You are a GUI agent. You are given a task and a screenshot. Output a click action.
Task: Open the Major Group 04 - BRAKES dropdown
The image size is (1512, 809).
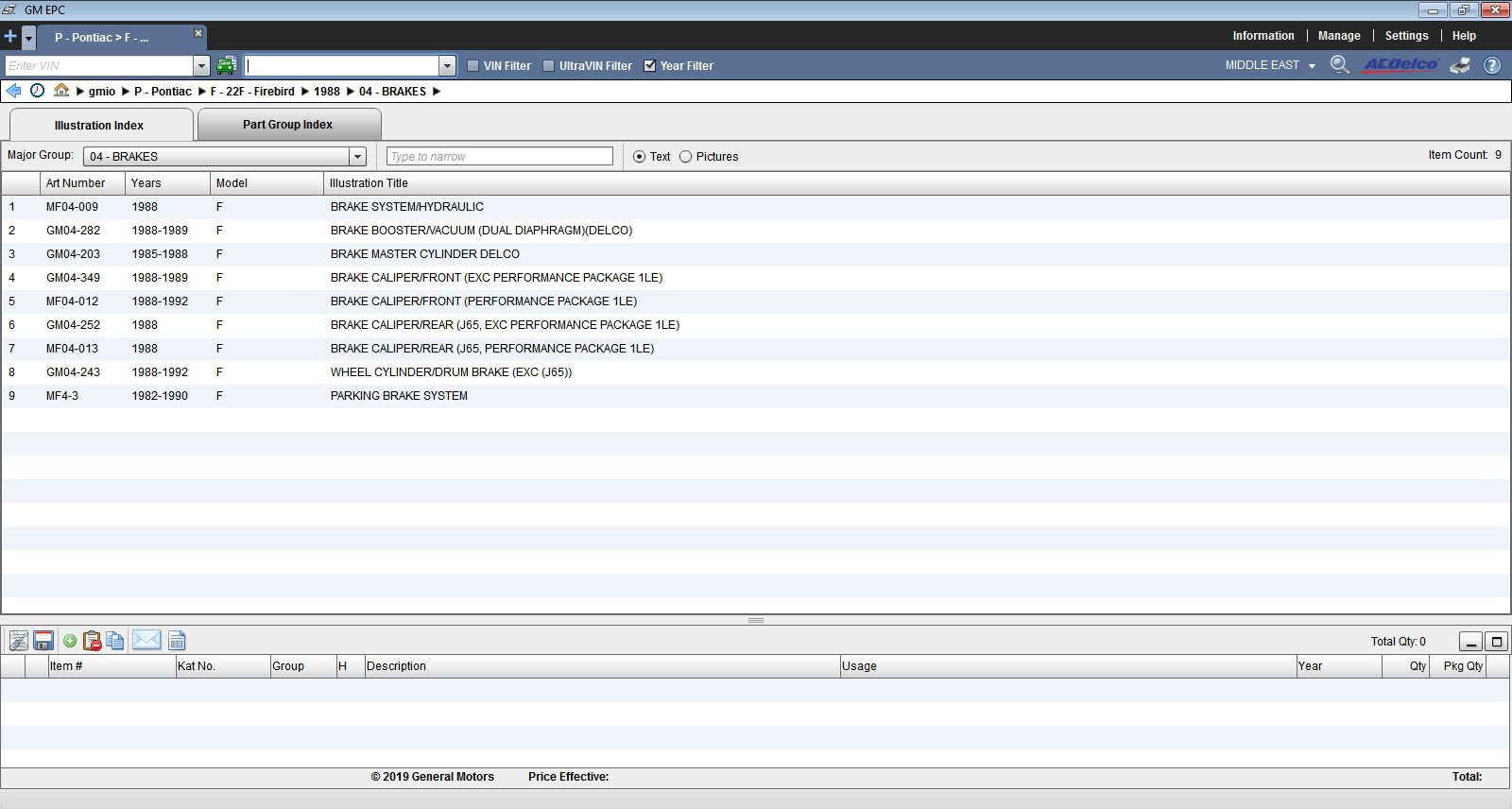point(225,156)
